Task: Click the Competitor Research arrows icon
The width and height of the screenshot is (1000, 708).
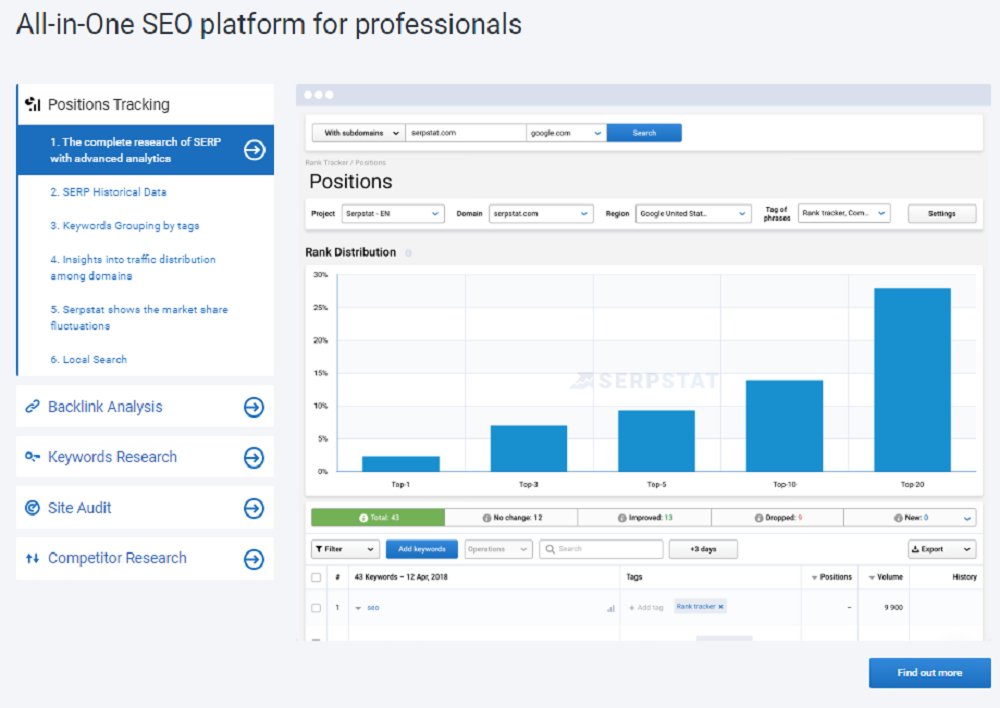Action: pos(33,558)
